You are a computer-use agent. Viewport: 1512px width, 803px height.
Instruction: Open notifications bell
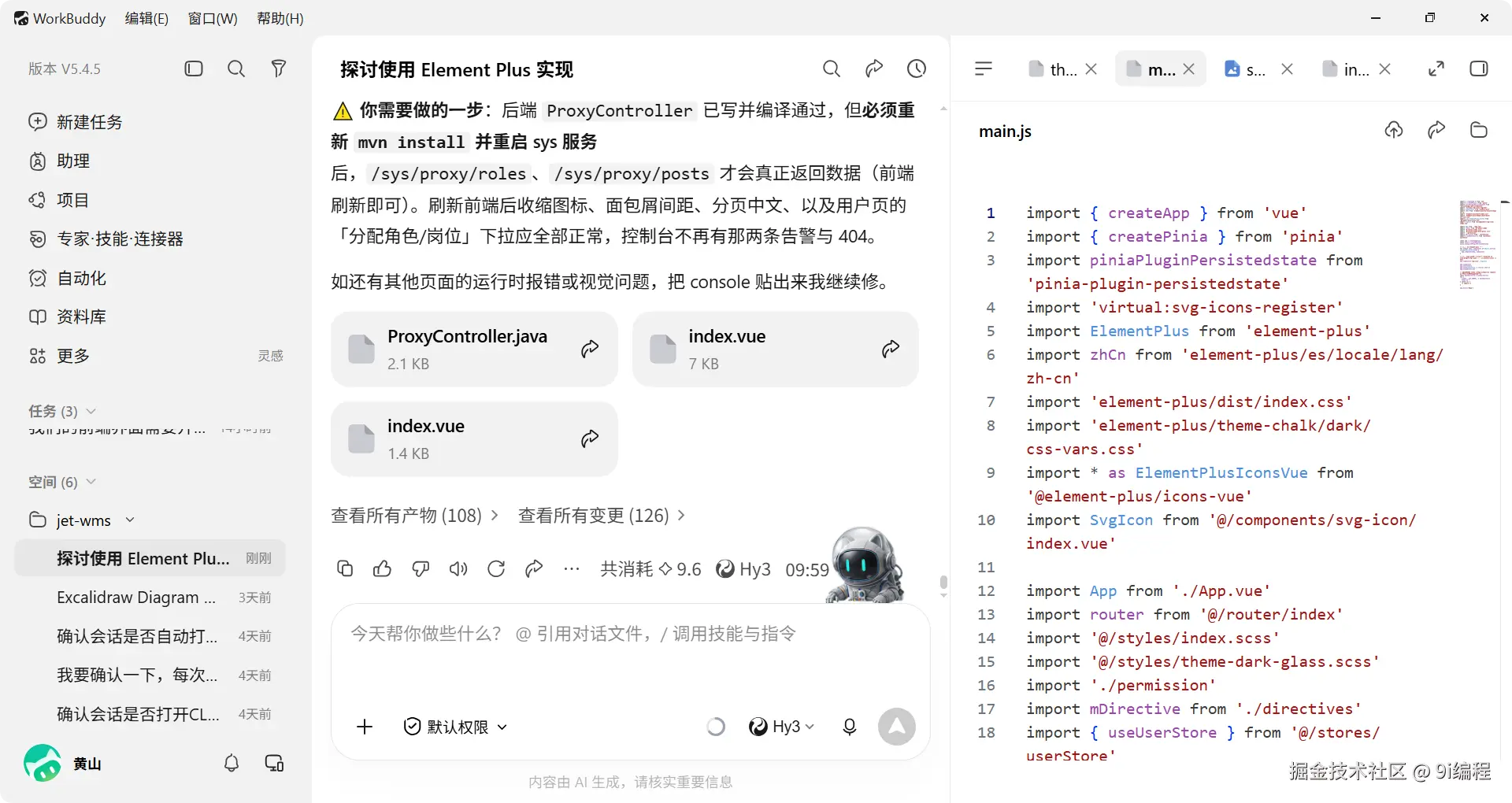[232, 763]
